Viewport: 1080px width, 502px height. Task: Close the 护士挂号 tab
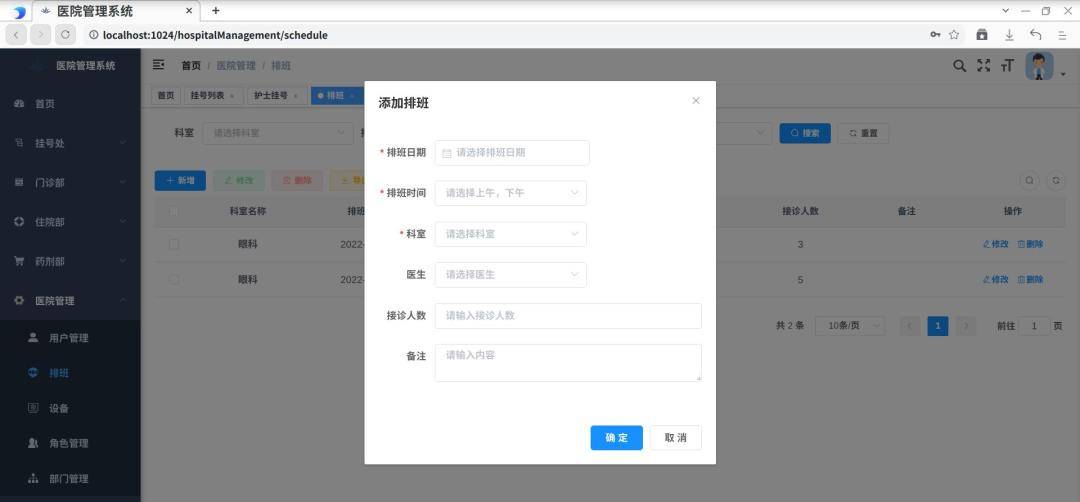[x=295, y=96]
